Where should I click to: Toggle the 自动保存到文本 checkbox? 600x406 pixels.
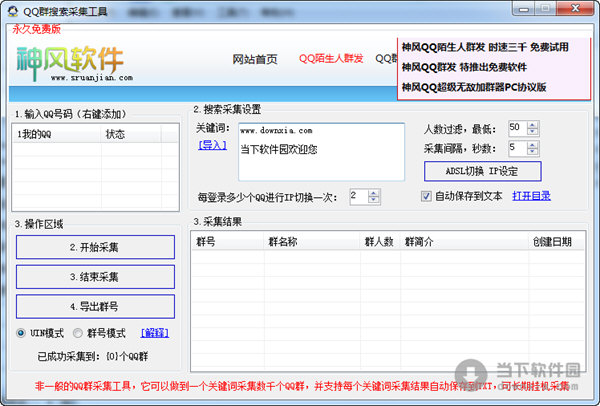pos(426,196)
